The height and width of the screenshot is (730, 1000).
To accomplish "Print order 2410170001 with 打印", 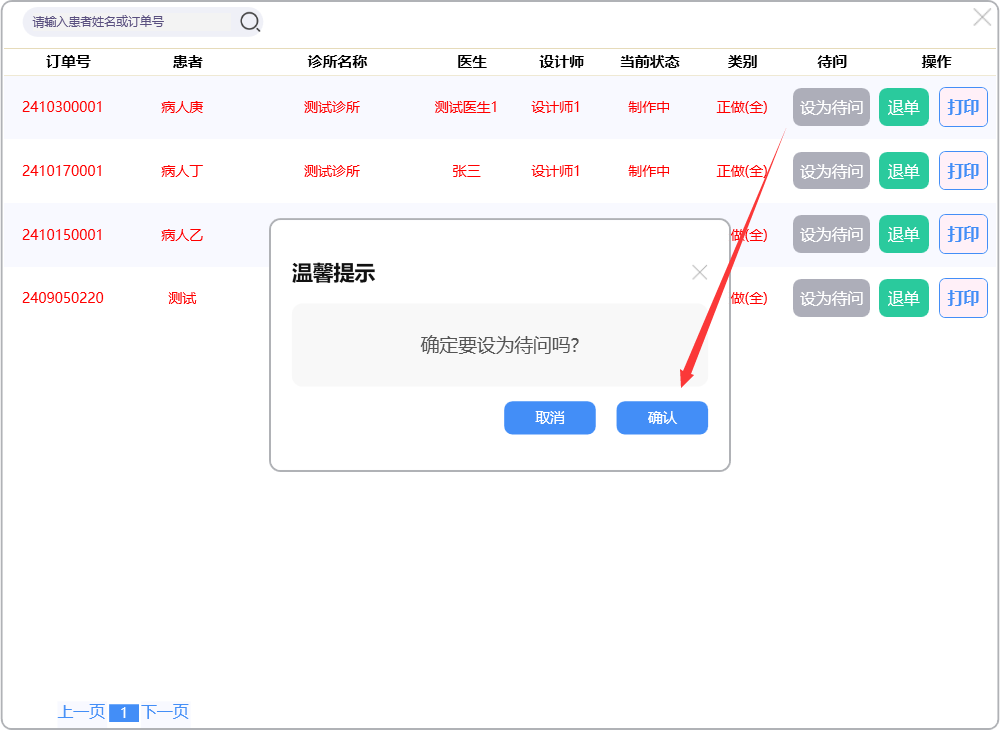I will click(x=963, y=171).
